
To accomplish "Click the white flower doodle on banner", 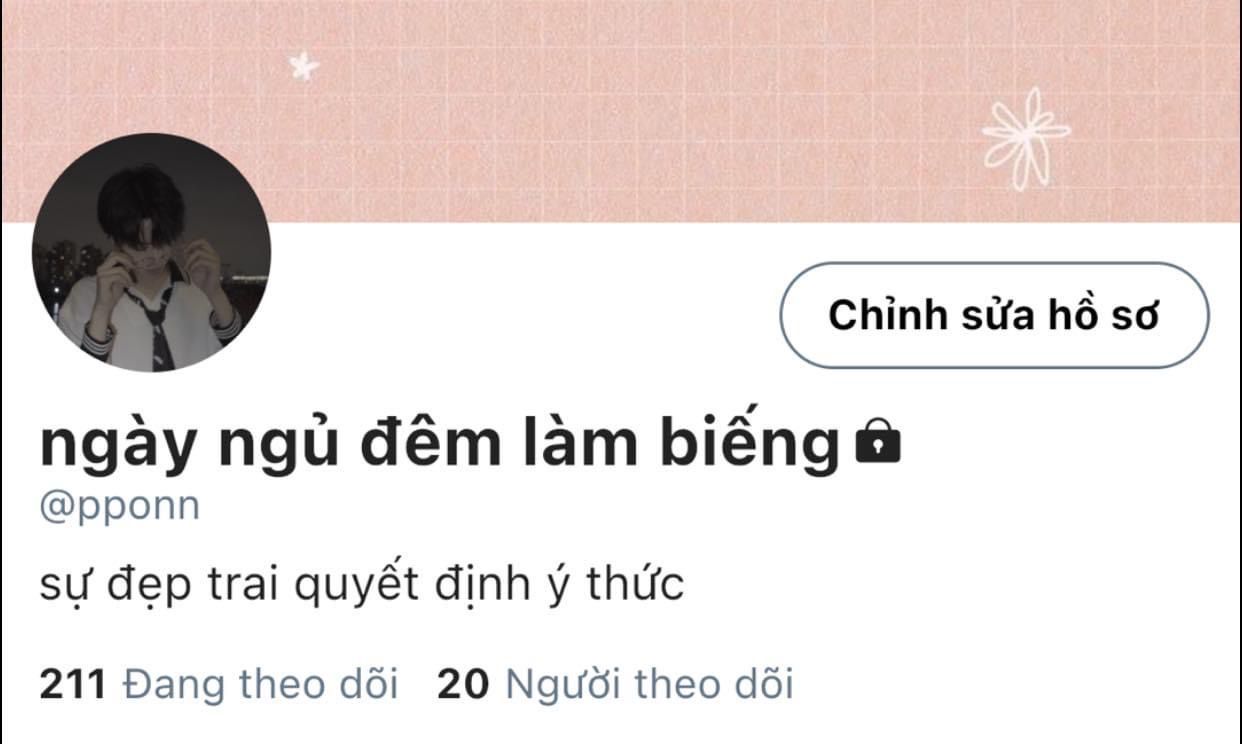I will click(1025, 138).
